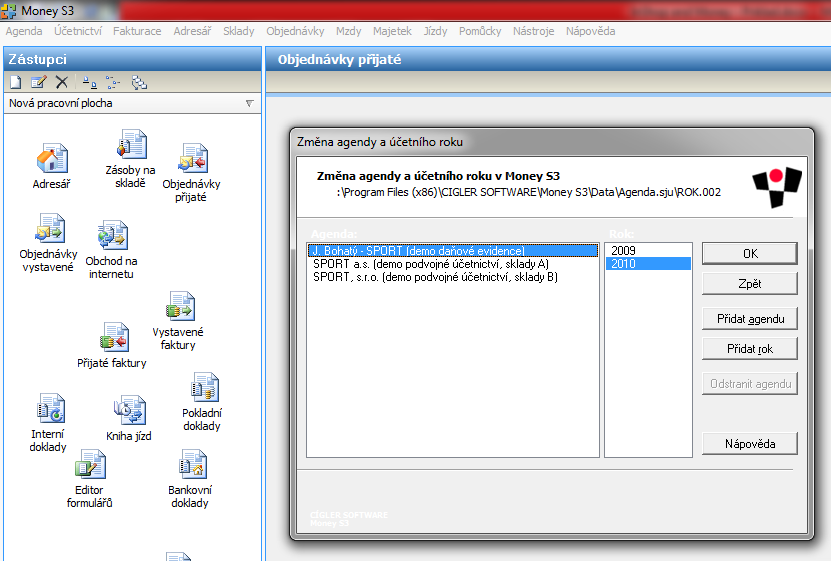Open the Mzdy menu
The height and width of the screenshot is (561, 831).
pos(349,31)
